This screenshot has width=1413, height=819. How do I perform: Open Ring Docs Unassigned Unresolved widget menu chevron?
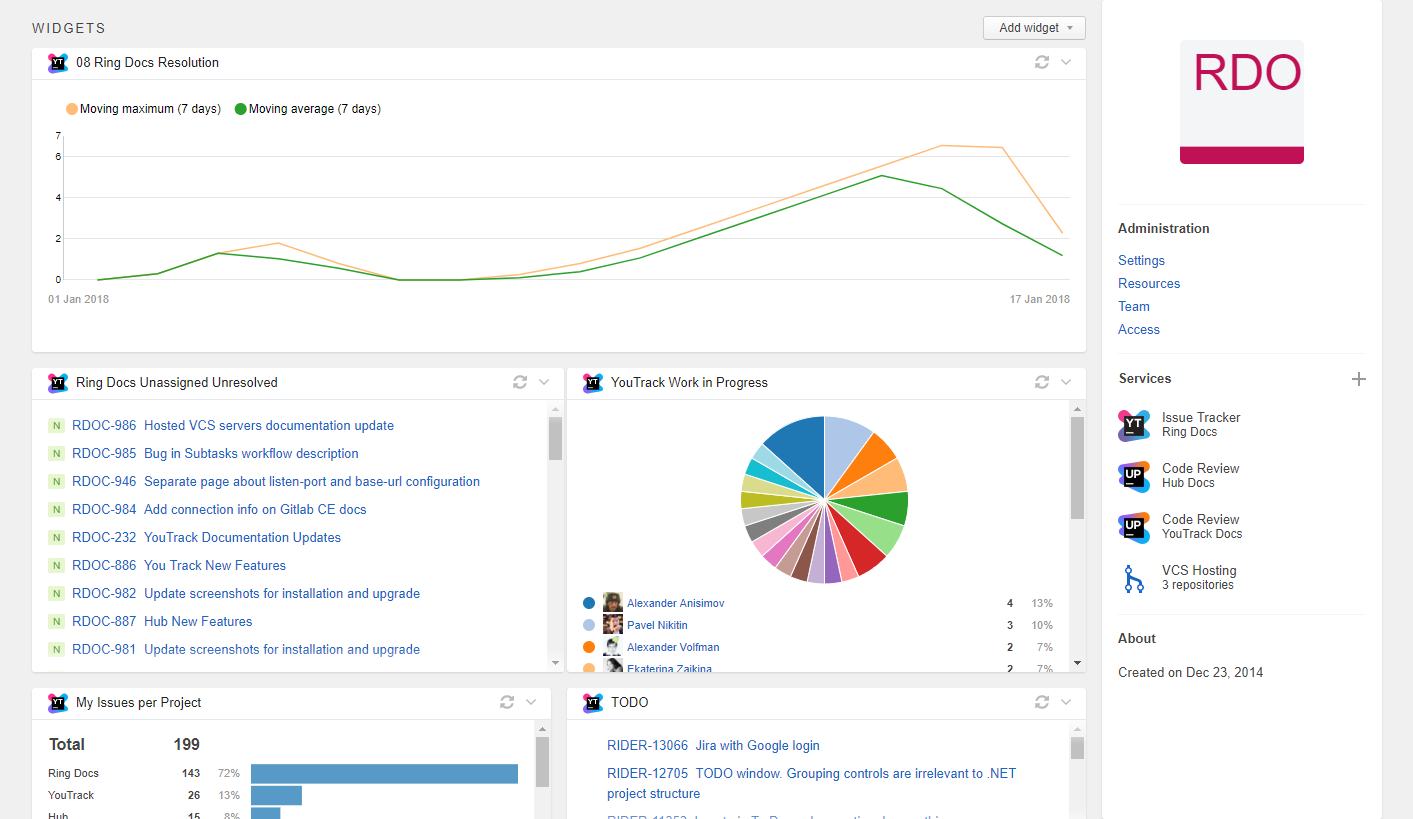(x=544, y=382)
